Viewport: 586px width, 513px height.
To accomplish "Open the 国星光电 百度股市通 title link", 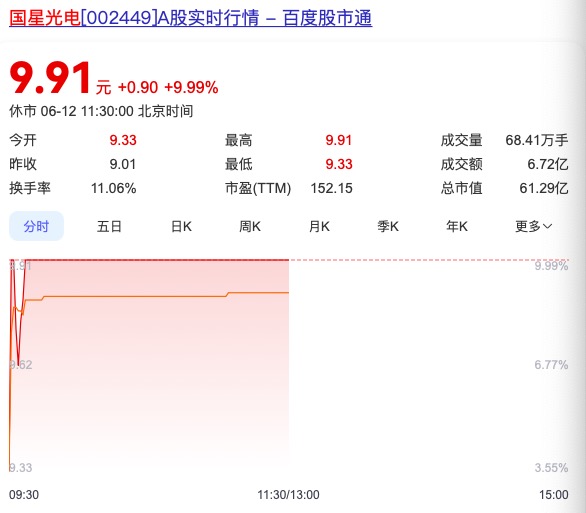I will (191, 18).
